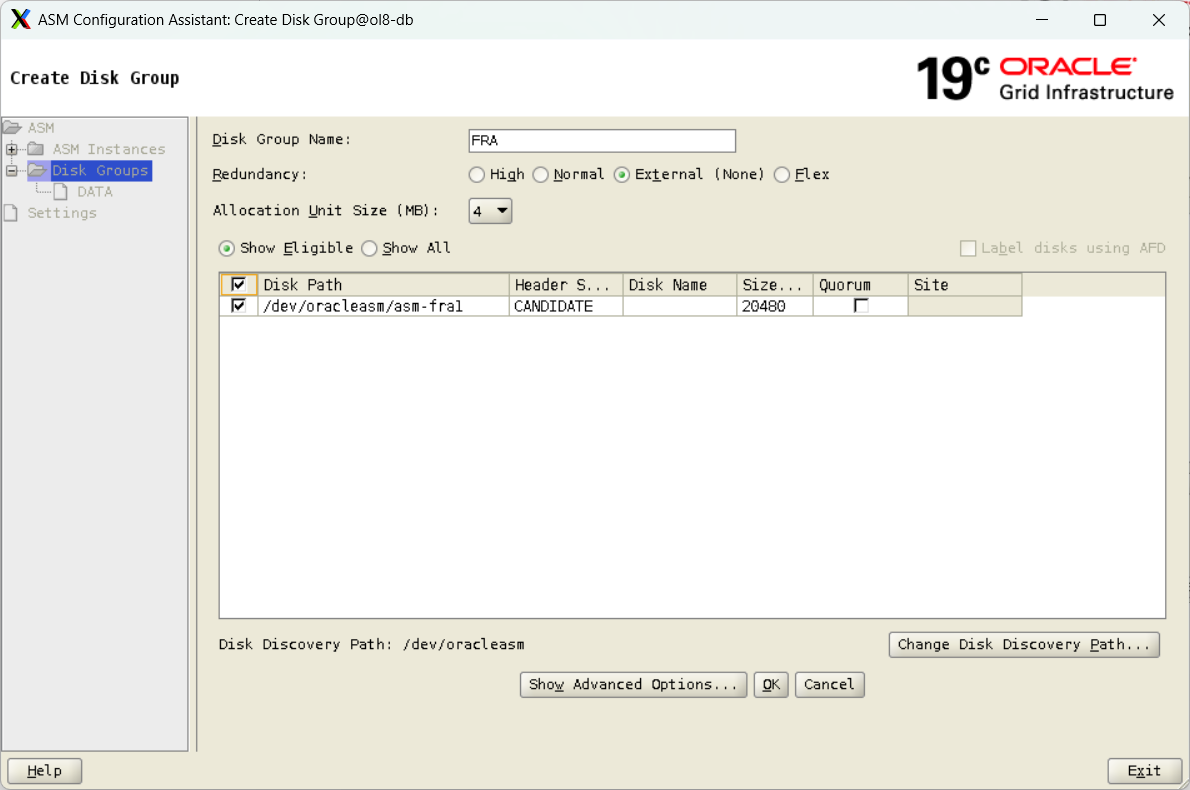This screenshot has height=790, width=1190.
Task: Toggle select-all checkbox in table header
Action: pos(238,285)
